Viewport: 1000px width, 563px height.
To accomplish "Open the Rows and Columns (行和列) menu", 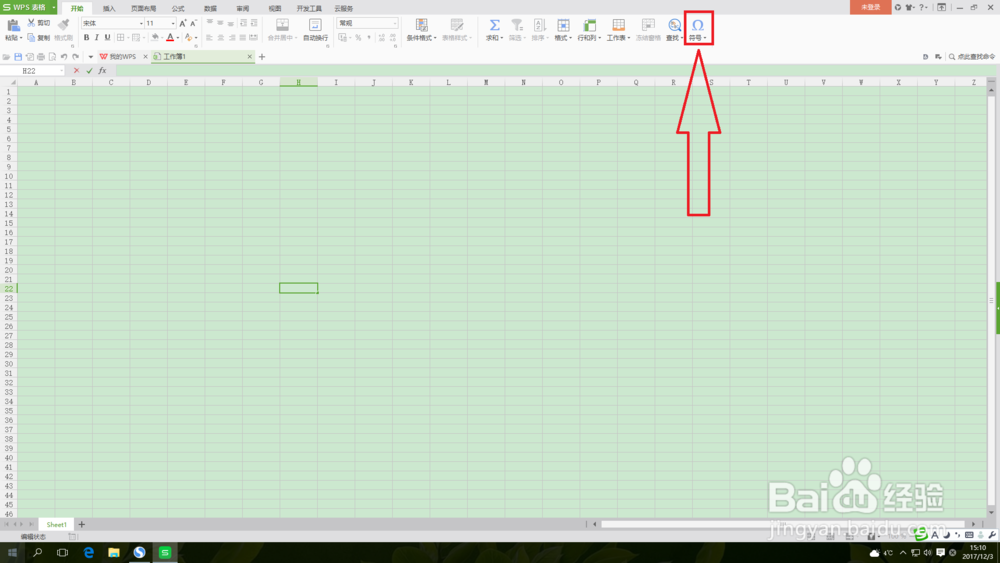I will point(589,29).
